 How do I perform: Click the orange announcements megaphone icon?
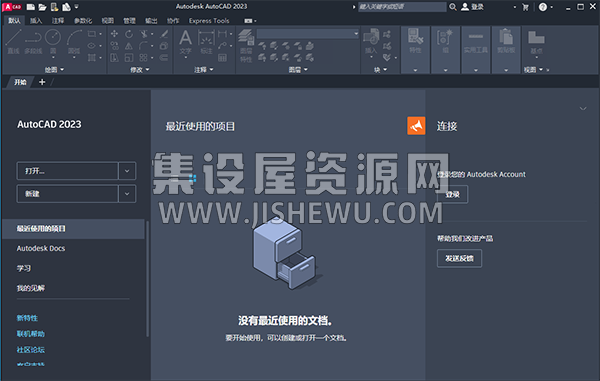[x=416, y=125]
